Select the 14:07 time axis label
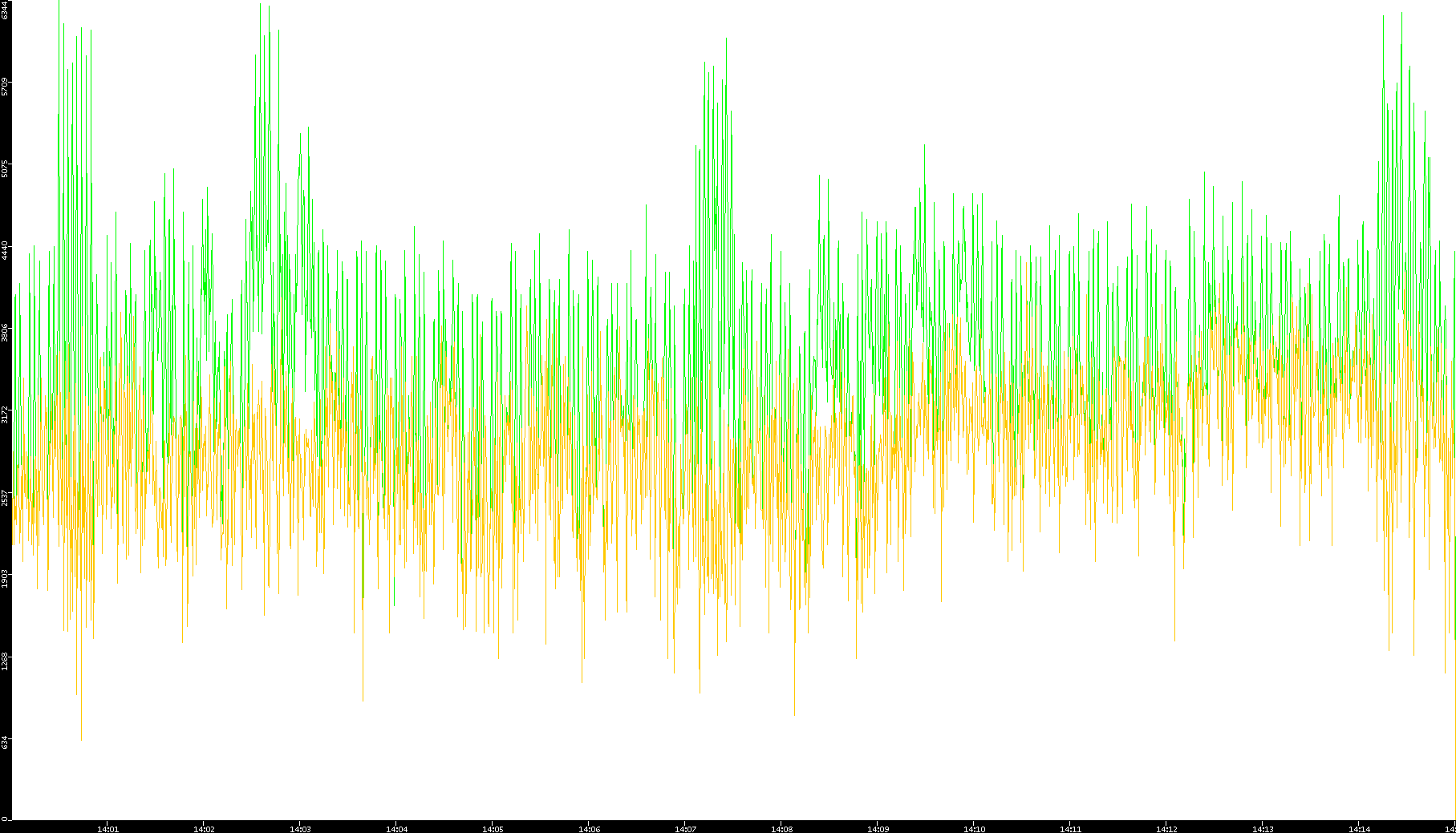The width and height of the screenshot is (1456, 833). pos(685,829)
